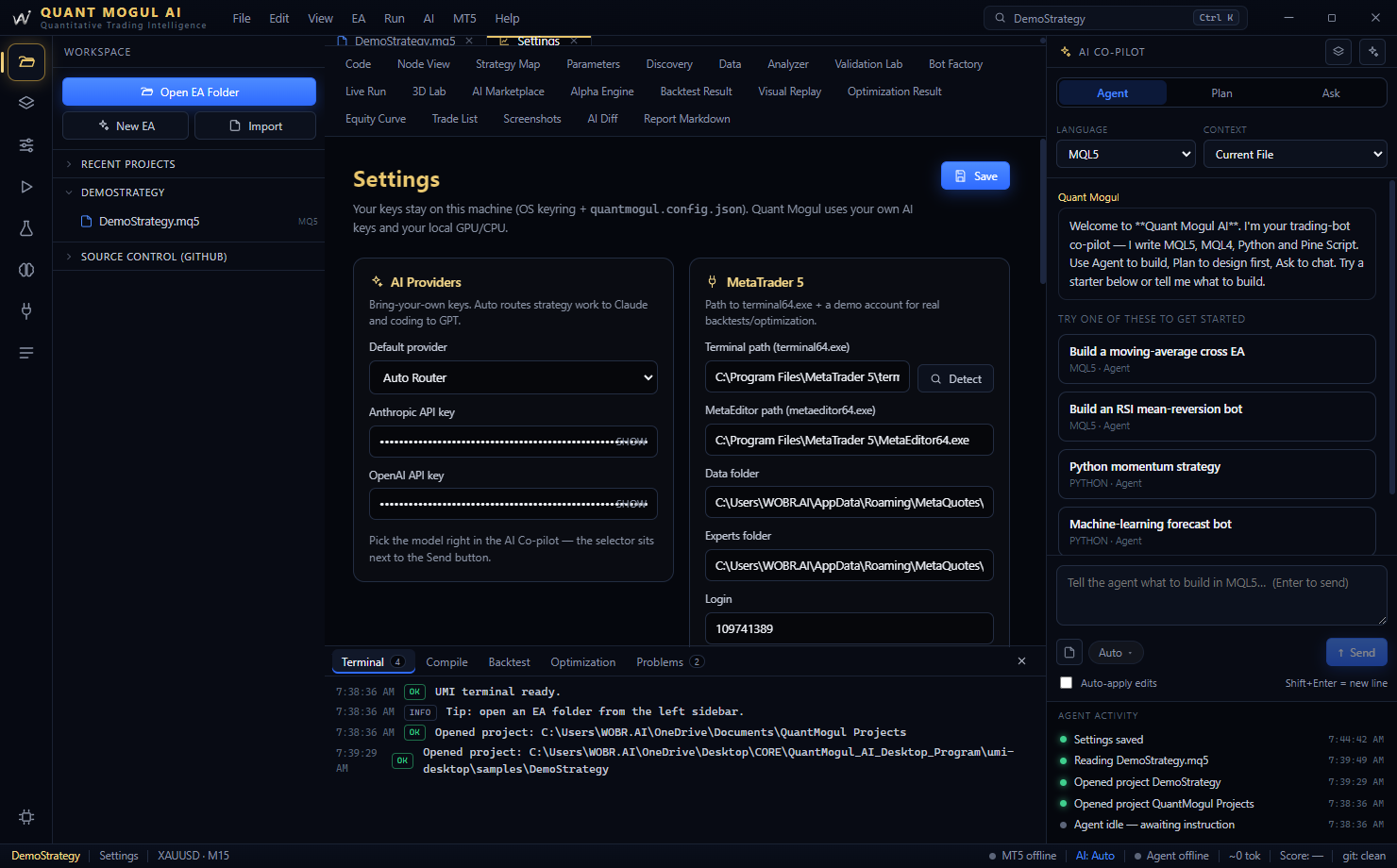Screen dimensions: 1397x868
Task: Click DemoStrategy.mq5 file icon in workspace tree
Action: click(86, 222)
